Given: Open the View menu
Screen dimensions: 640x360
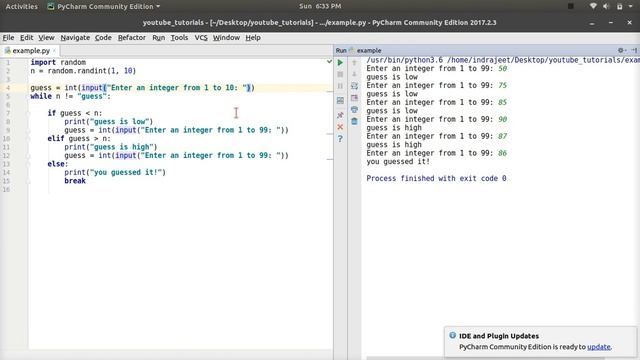Looking at the screenshot, I should click(46, 38).
